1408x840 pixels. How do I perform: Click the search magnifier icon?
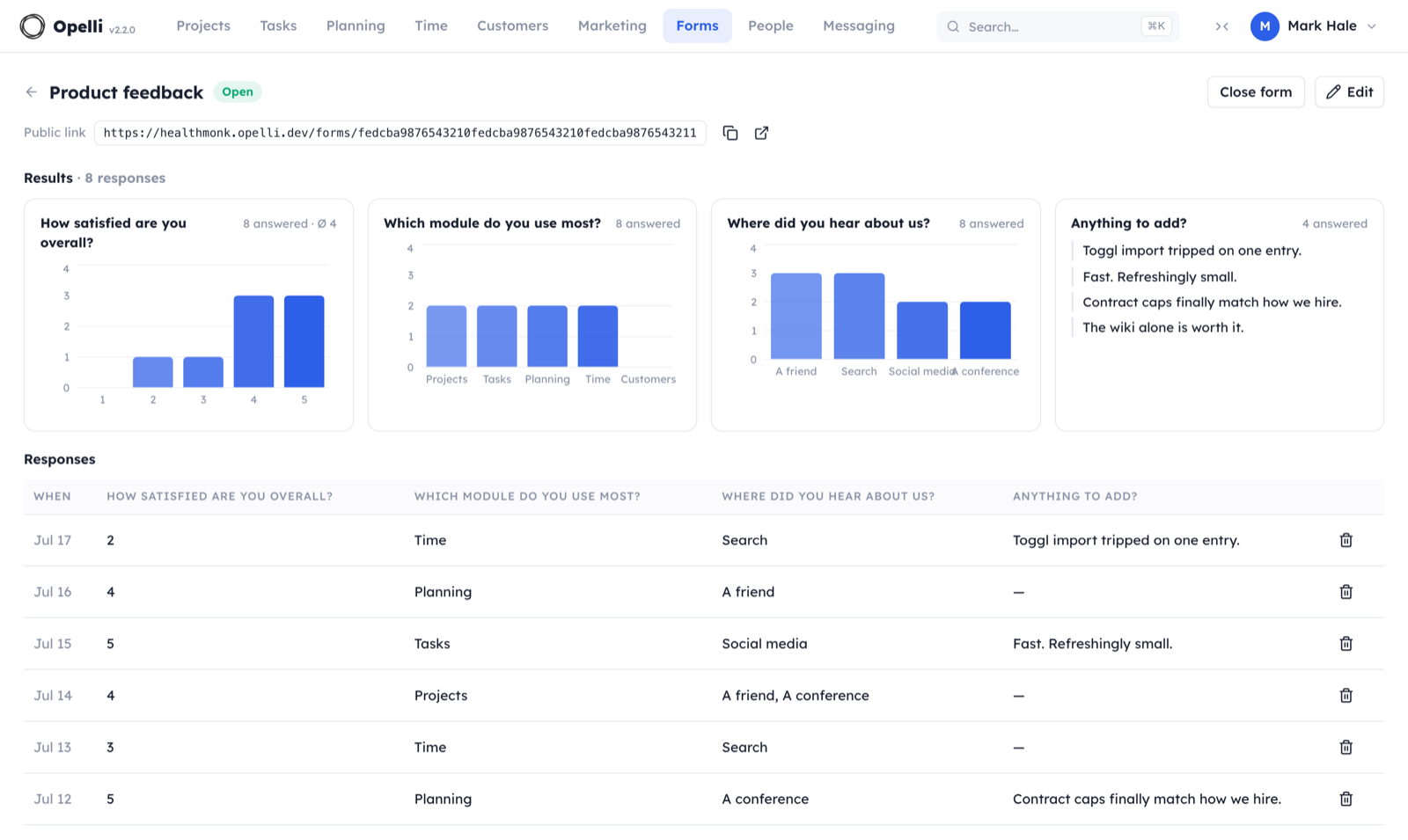(953, 27)
